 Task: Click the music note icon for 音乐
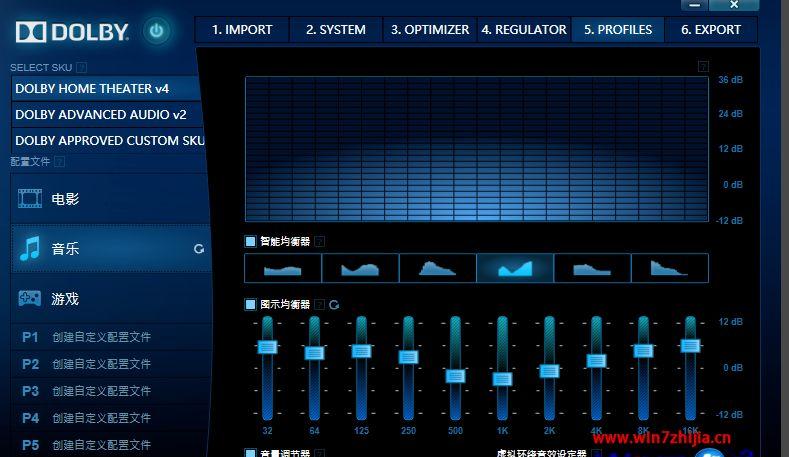(x=30, y=248)
